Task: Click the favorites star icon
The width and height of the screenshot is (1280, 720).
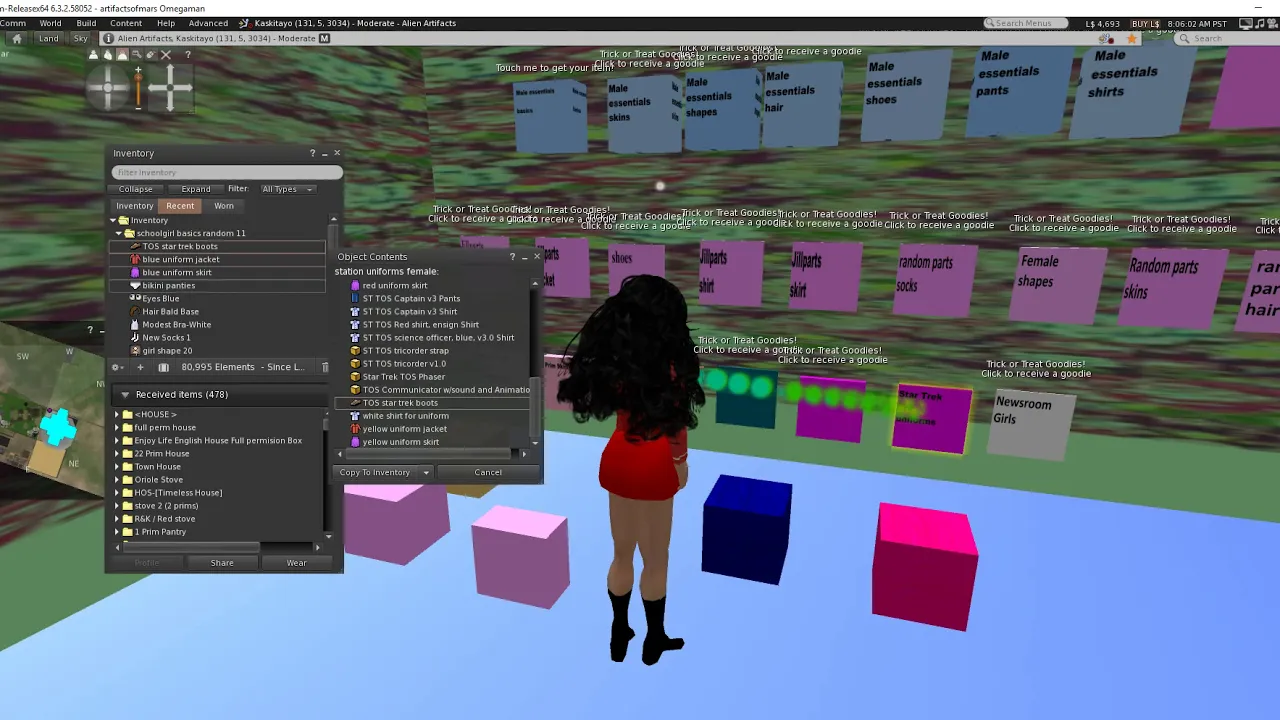Action: pyautogui.click(x=1132, y=38)
